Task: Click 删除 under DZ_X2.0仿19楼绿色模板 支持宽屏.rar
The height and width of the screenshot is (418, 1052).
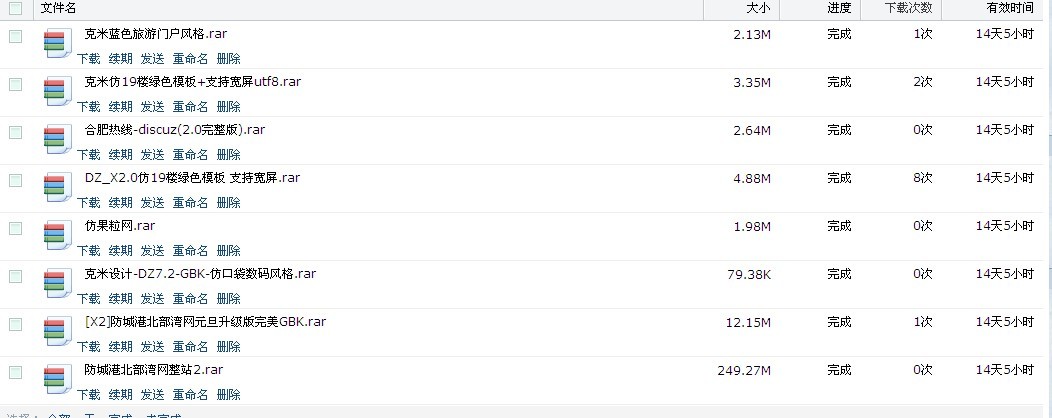Action: coord(228,203)
